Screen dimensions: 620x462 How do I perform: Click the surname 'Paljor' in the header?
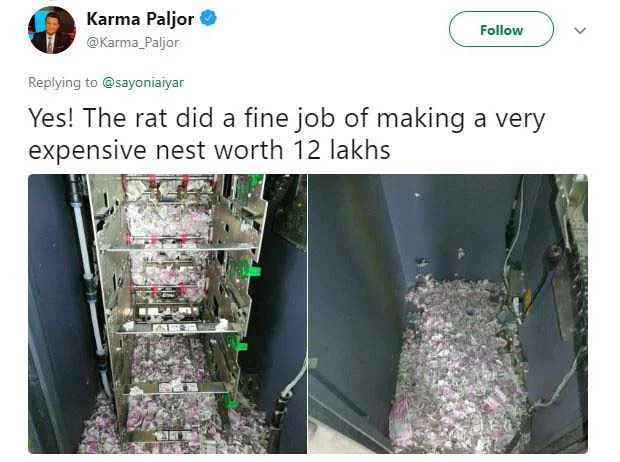tap(170, 19)
